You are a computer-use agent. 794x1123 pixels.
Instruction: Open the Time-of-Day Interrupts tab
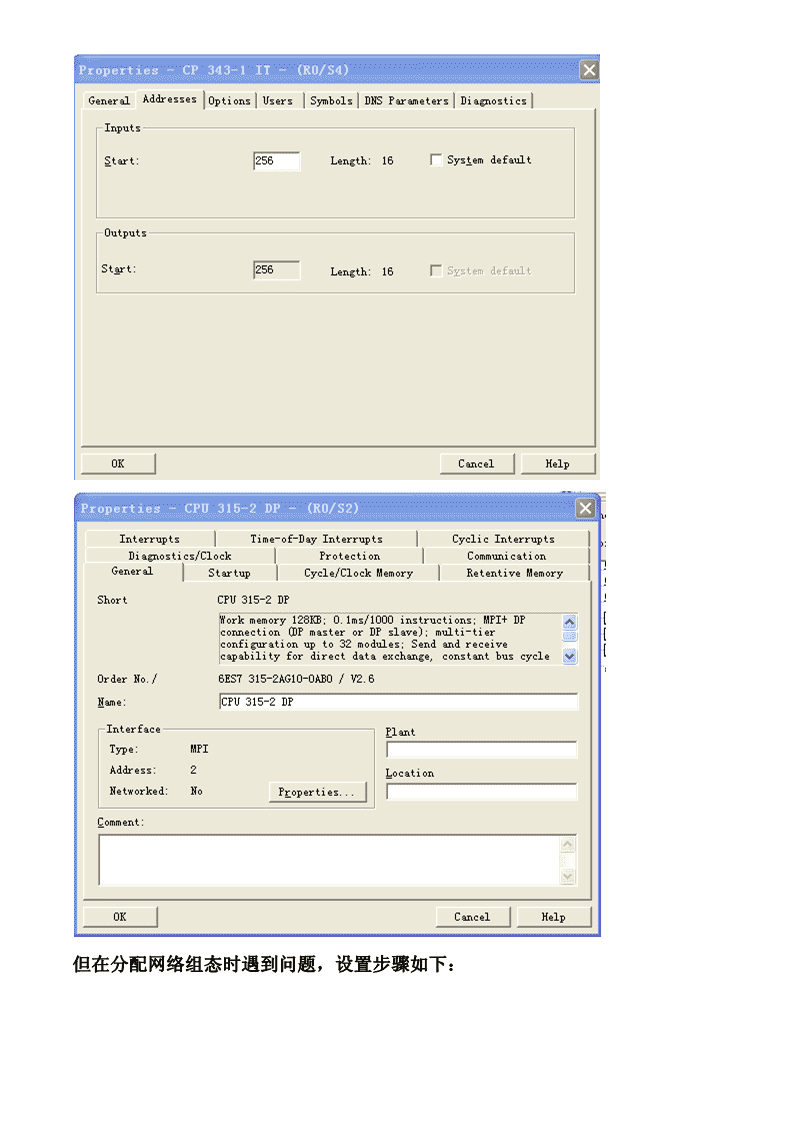tap(316, 539)
